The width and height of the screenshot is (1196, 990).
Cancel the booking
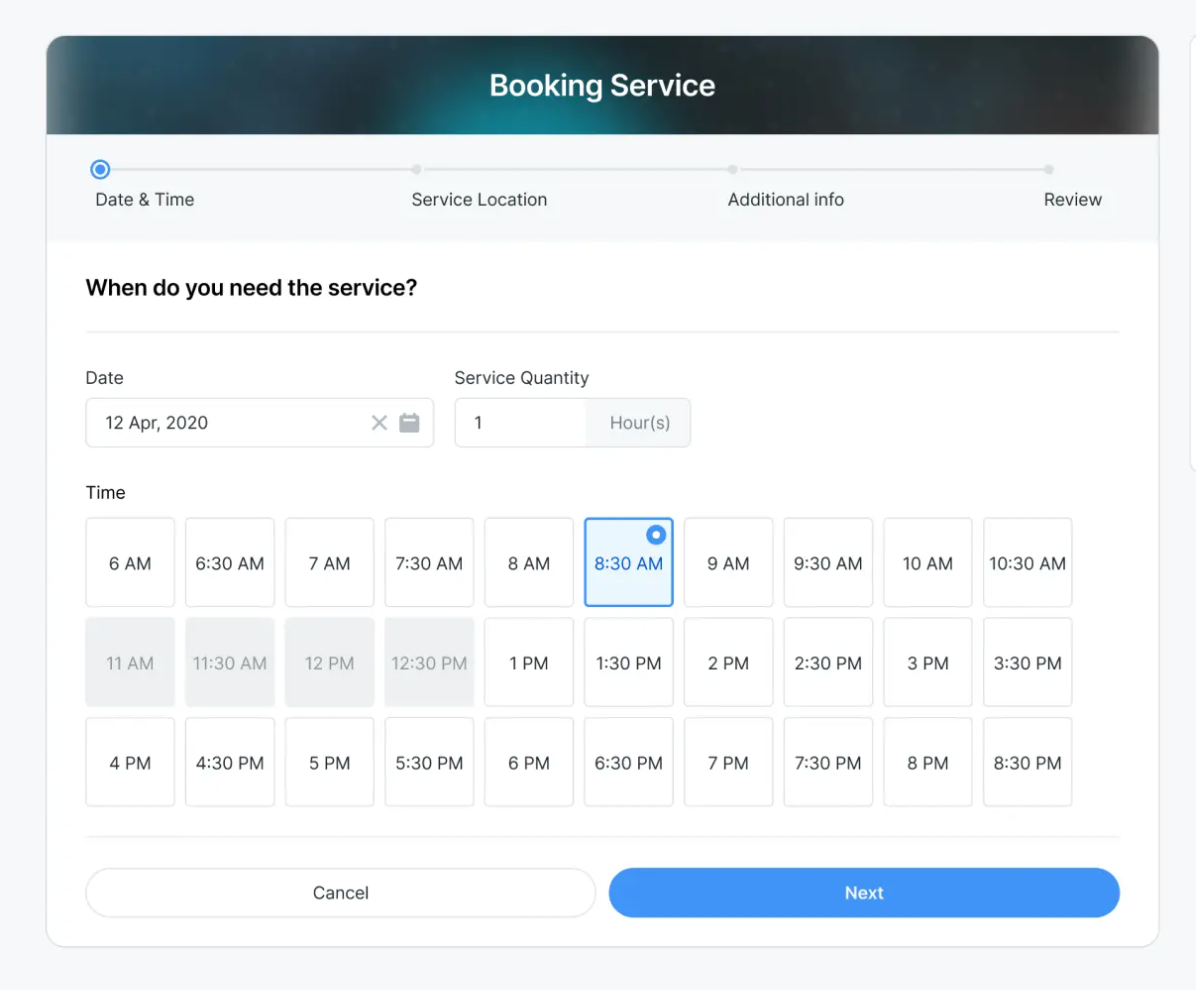pos(340,893)
